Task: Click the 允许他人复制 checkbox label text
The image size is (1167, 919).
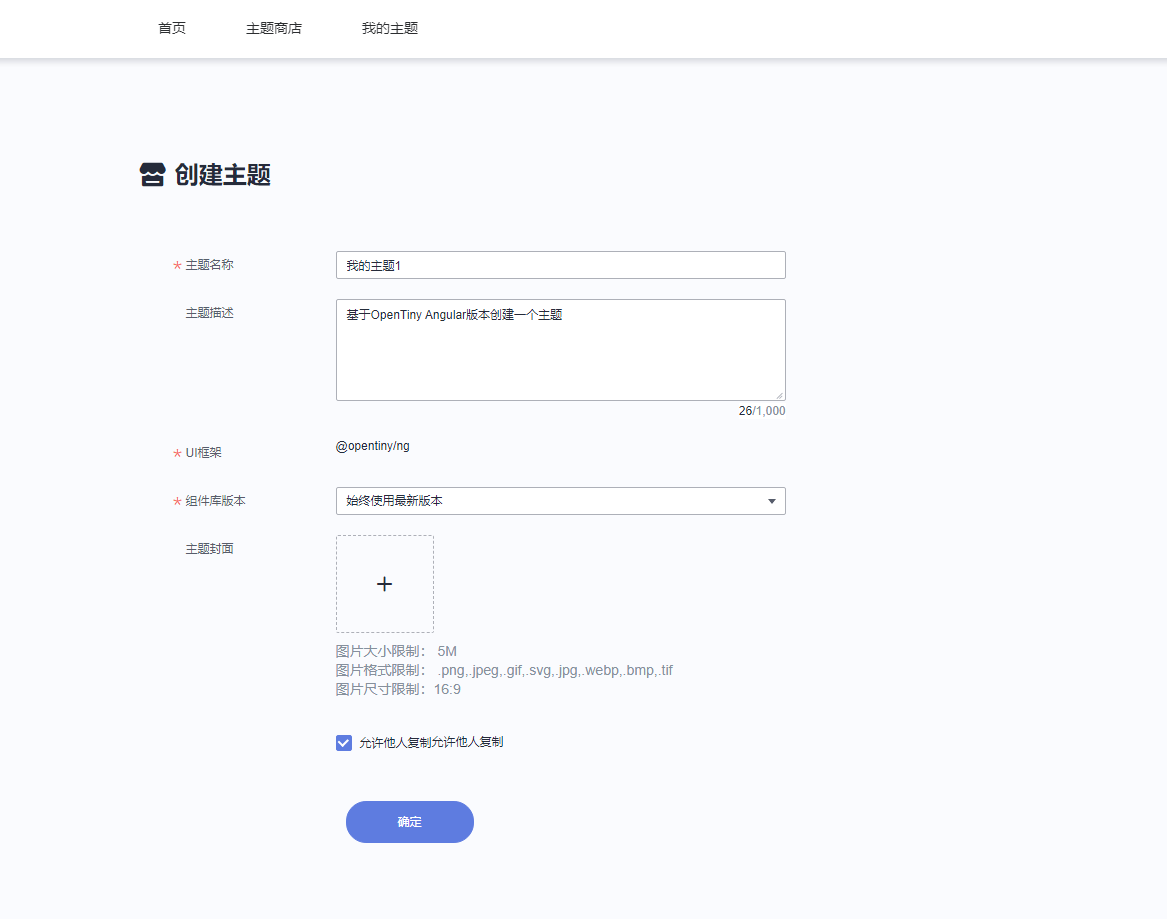Action: pyautogui.click(x=431, y=743)
